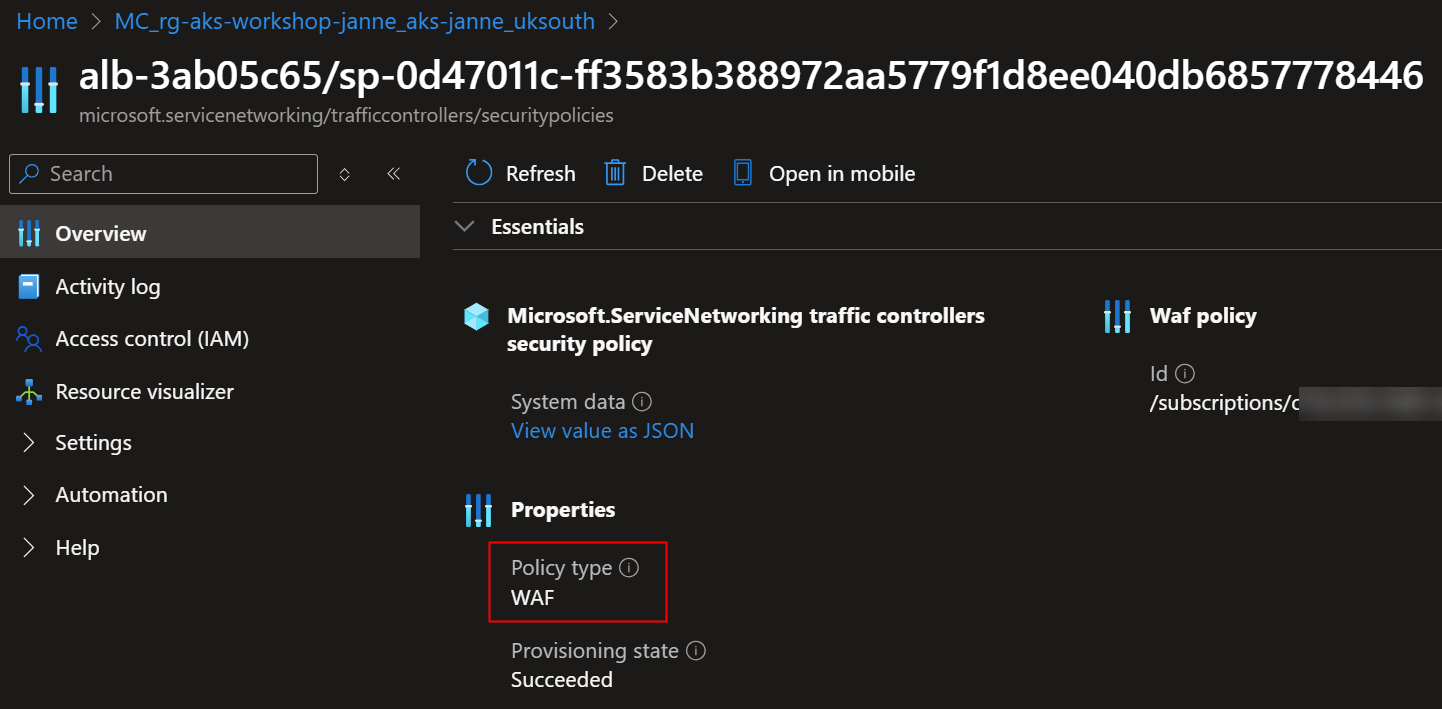Image resolution: width=1442 pixels, height=709 pixels.
Task: Click the Refresh circular arrow icon
Action: click(x=479, y=173)
